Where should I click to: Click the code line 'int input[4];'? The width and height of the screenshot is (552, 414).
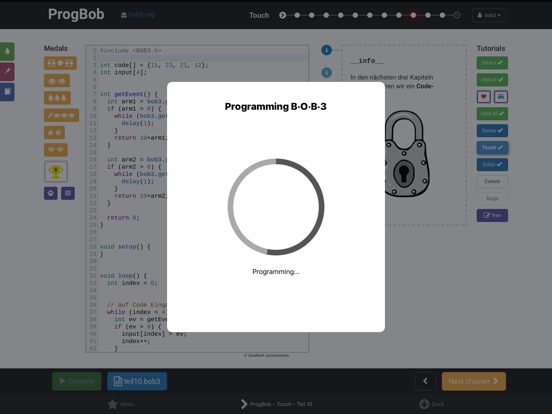[123, 73]
